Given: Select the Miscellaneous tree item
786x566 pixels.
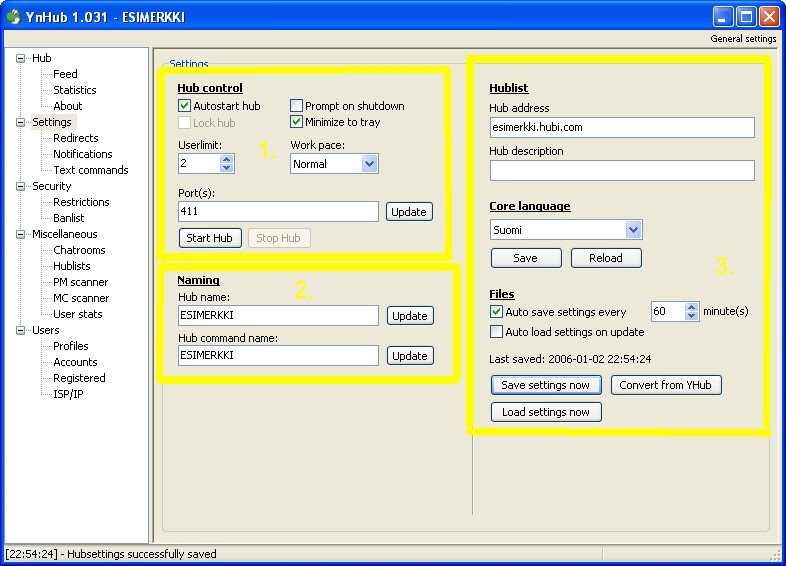Looking at the screenshot, I should tap(65, 234).
